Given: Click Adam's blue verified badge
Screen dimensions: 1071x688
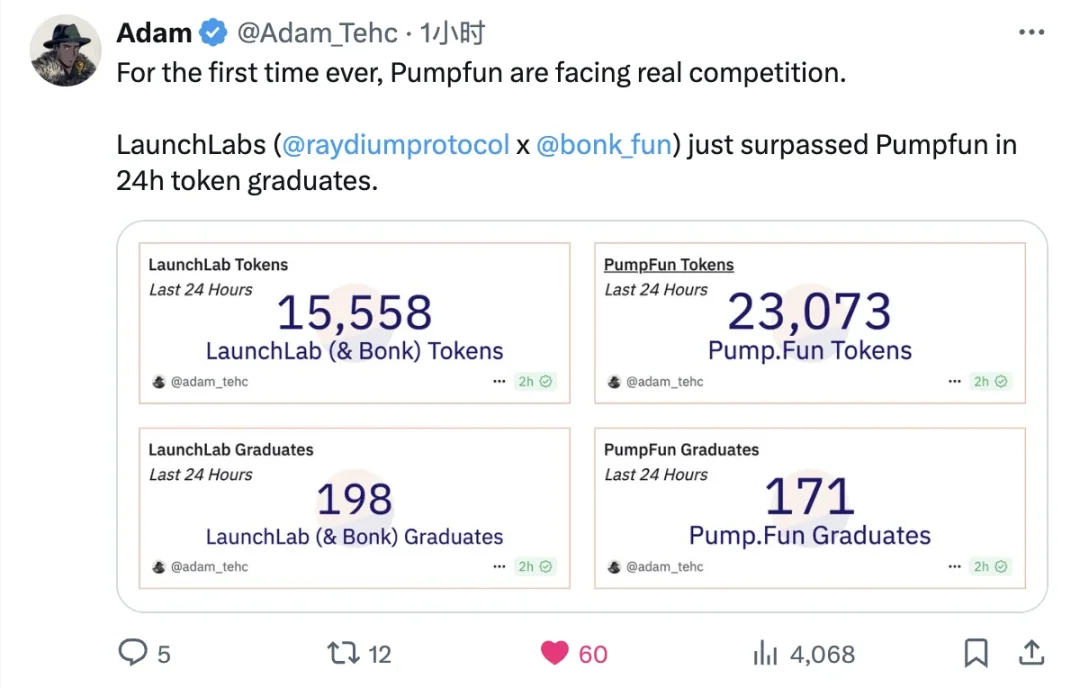Looking at the screenshot, I should [213, 31].
